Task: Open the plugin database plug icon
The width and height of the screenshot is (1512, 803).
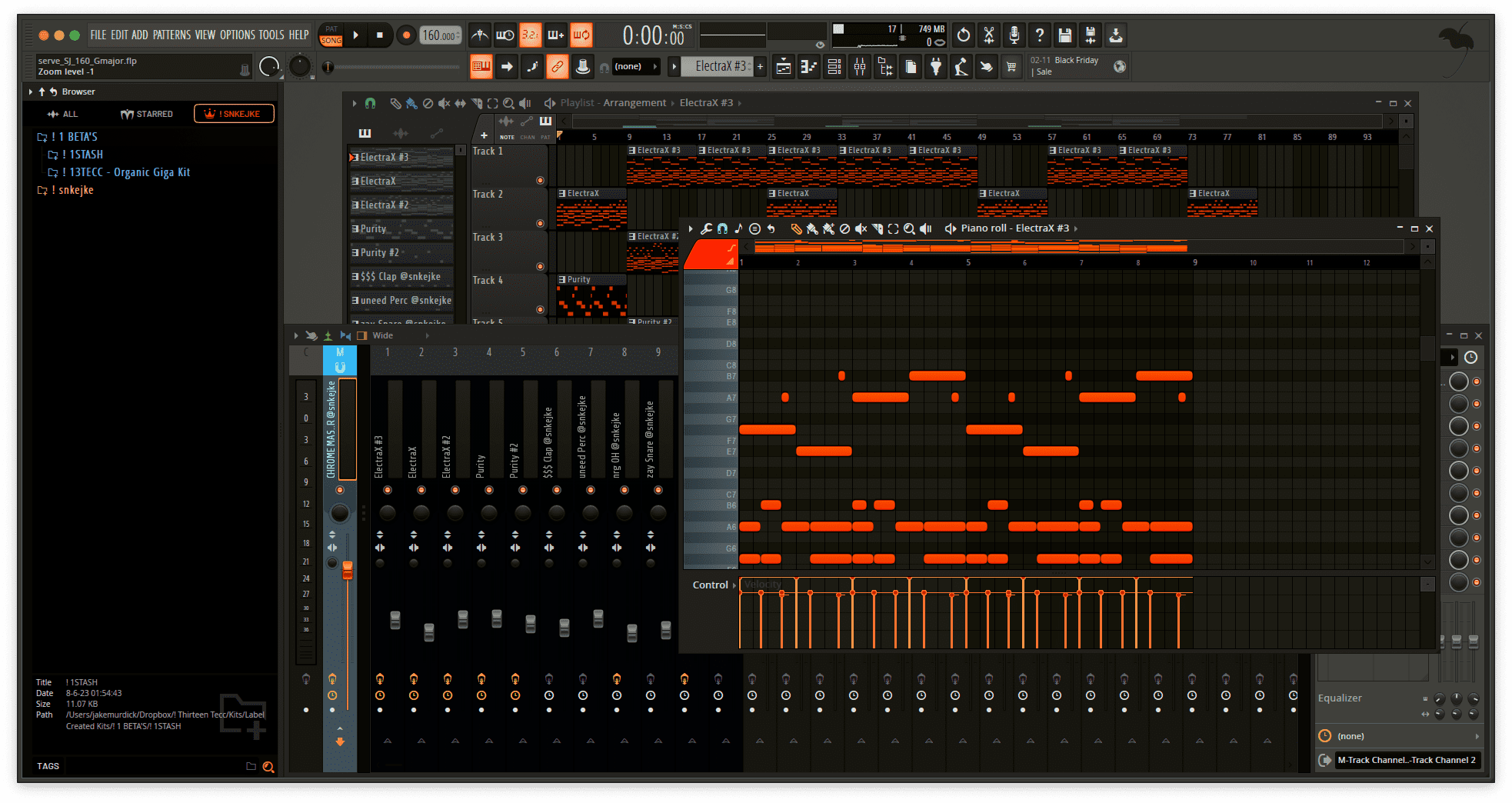Action: pos(935,67)
